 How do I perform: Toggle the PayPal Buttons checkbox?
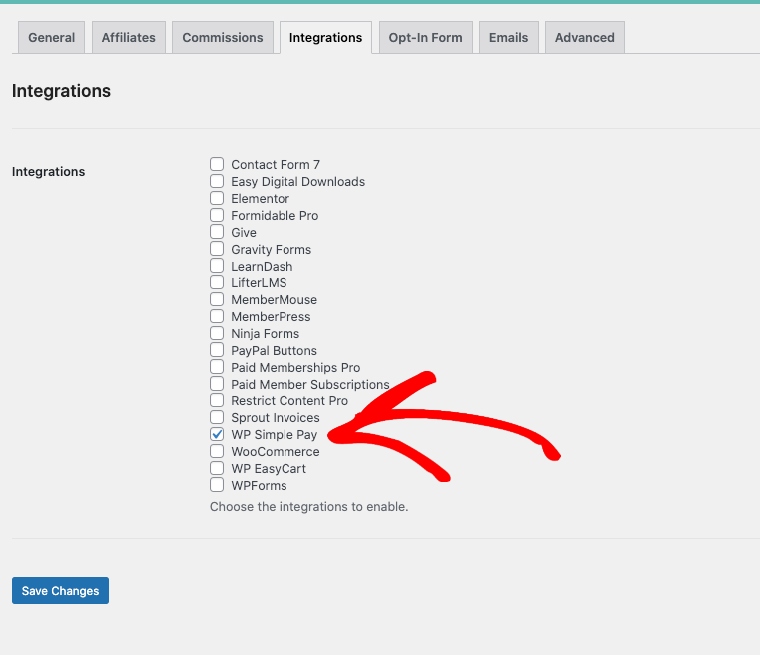click(217, 351)
